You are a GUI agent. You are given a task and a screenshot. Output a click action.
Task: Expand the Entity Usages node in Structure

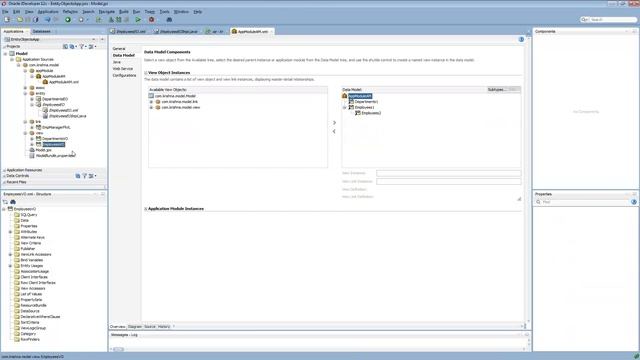[x=10, y=266]
